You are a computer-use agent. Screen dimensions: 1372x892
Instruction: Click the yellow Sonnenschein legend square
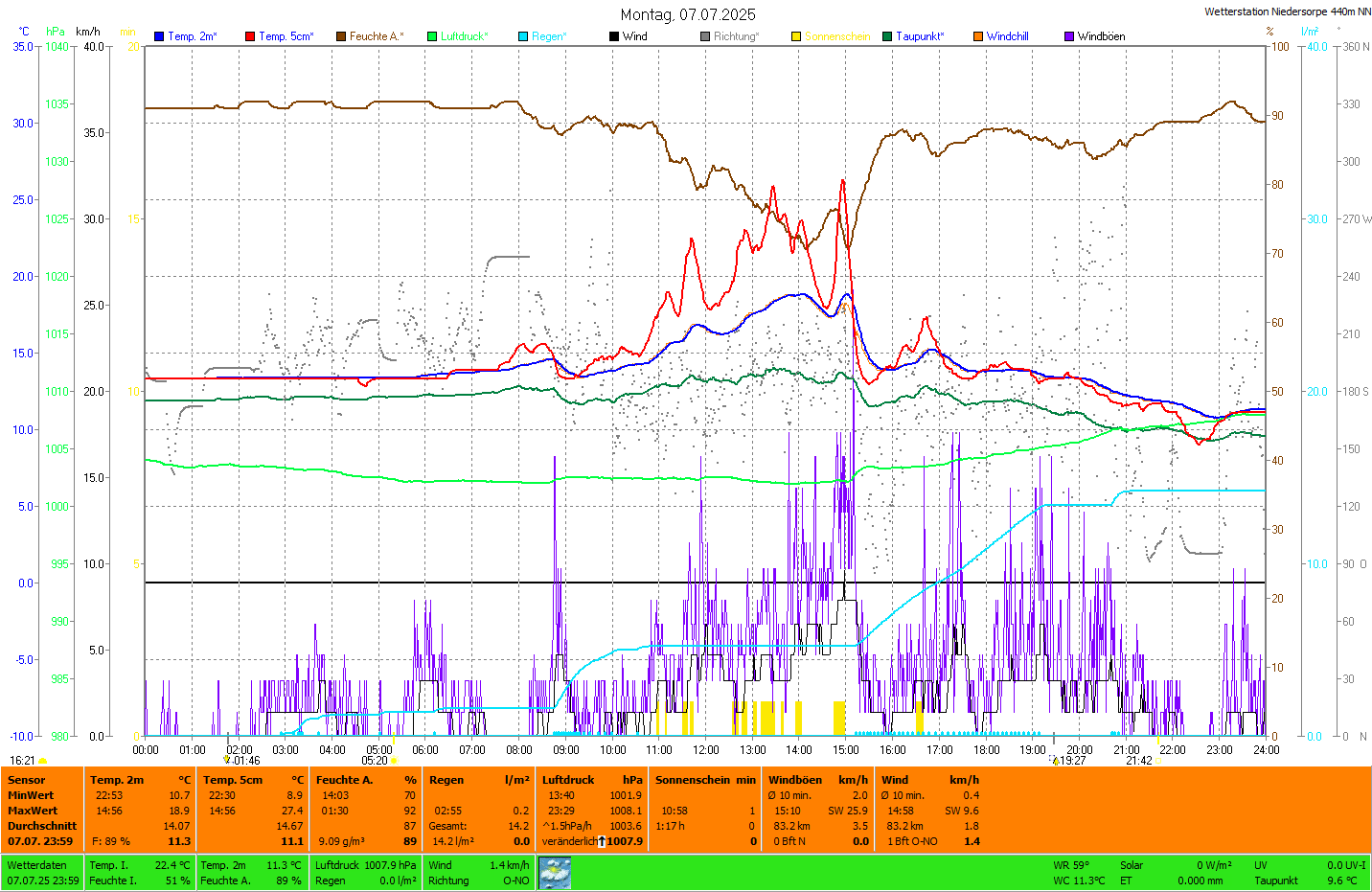pos(796,36)
